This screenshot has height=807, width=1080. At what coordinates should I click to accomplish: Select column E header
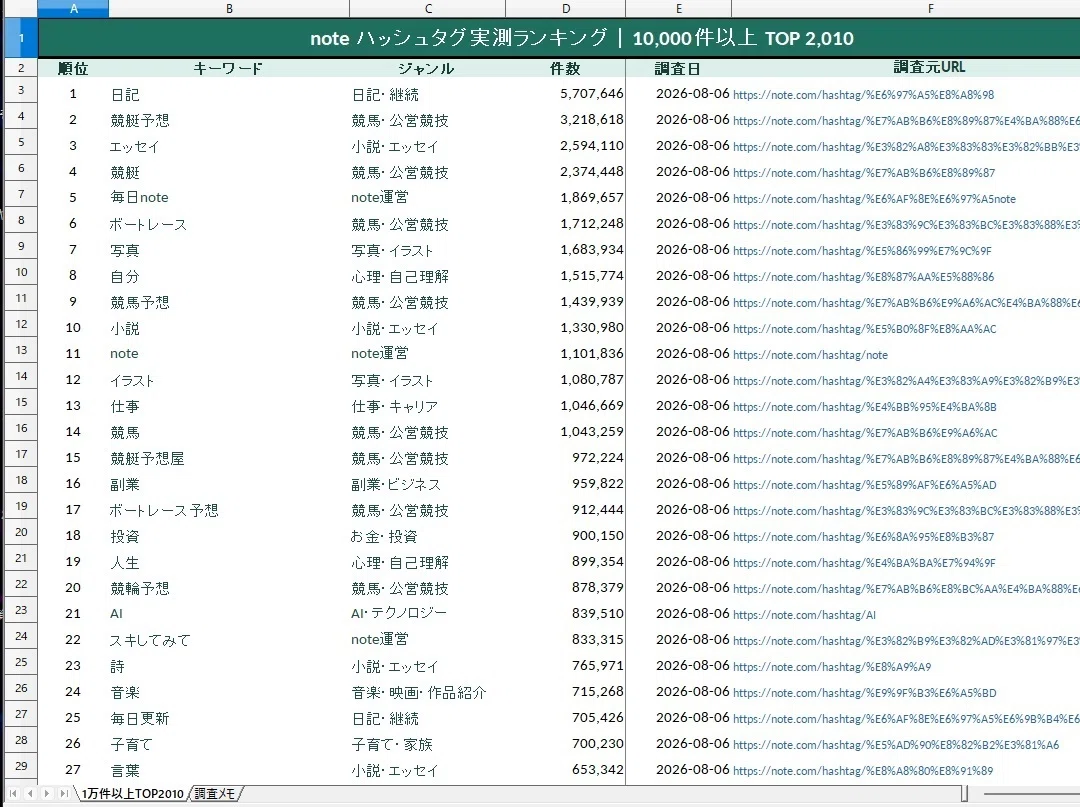pos(678,8)
